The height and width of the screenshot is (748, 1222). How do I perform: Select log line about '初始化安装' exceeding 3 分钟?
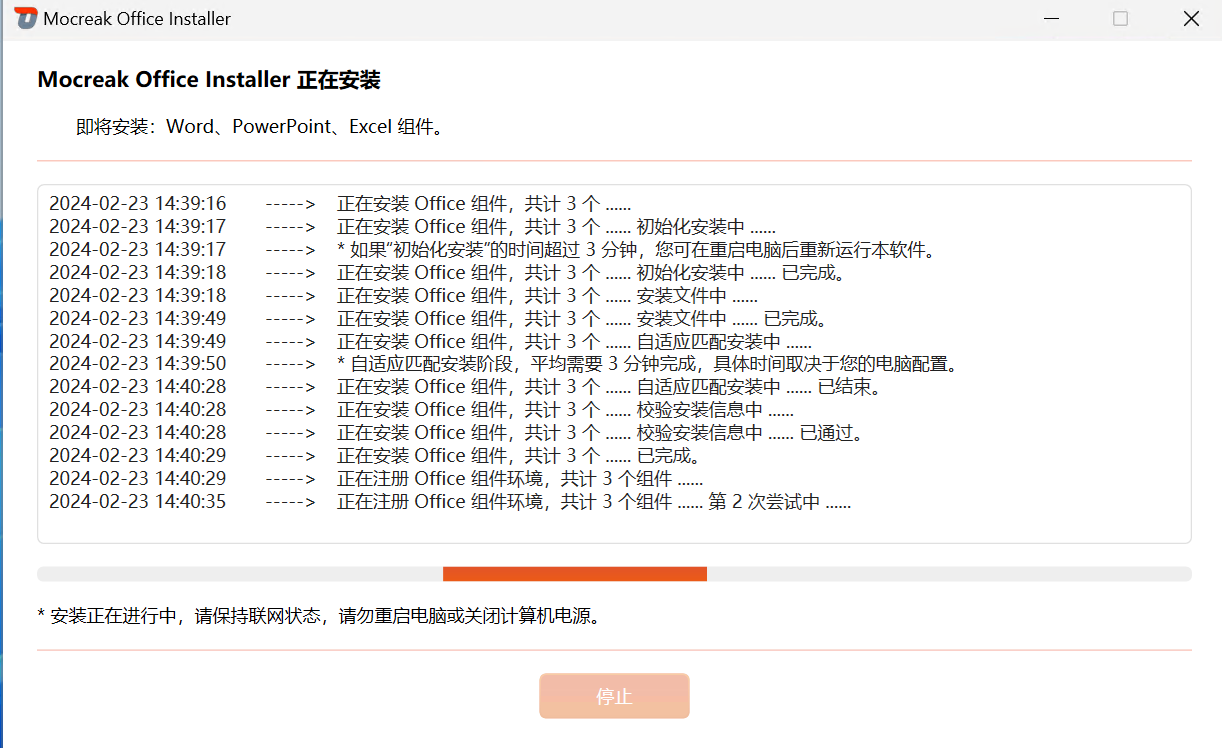pyautogui.click(x=494, y=250)
